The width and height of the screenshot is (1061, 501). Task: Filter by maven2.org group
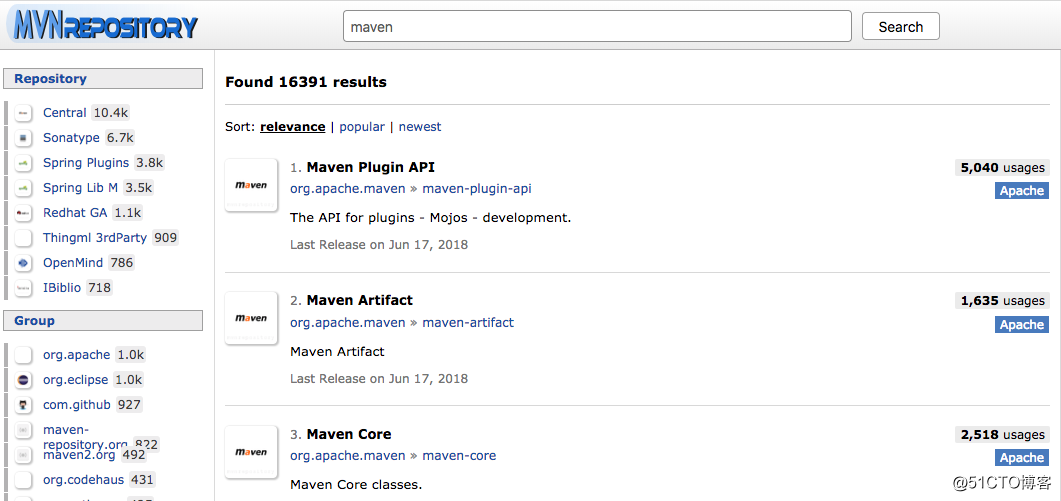pos(79,455)
